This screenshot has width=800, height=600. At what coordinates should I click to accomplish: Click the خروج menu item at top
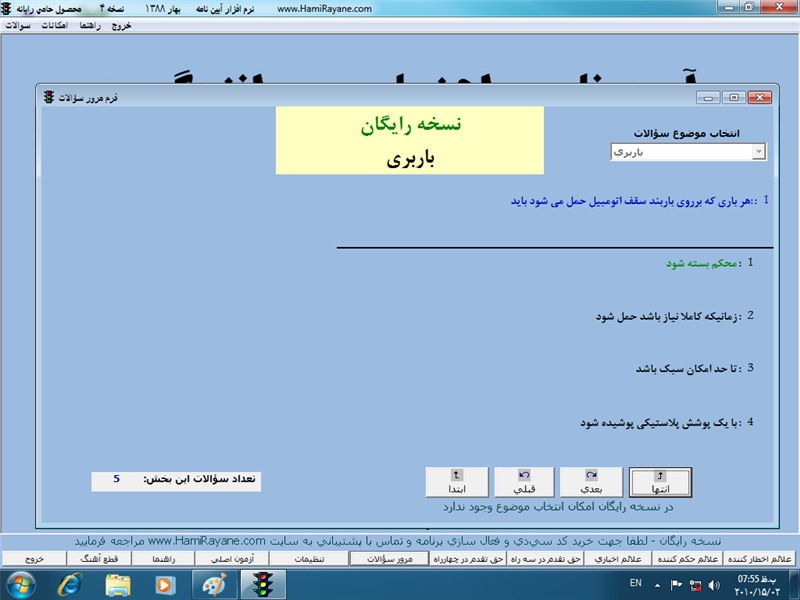120,25
